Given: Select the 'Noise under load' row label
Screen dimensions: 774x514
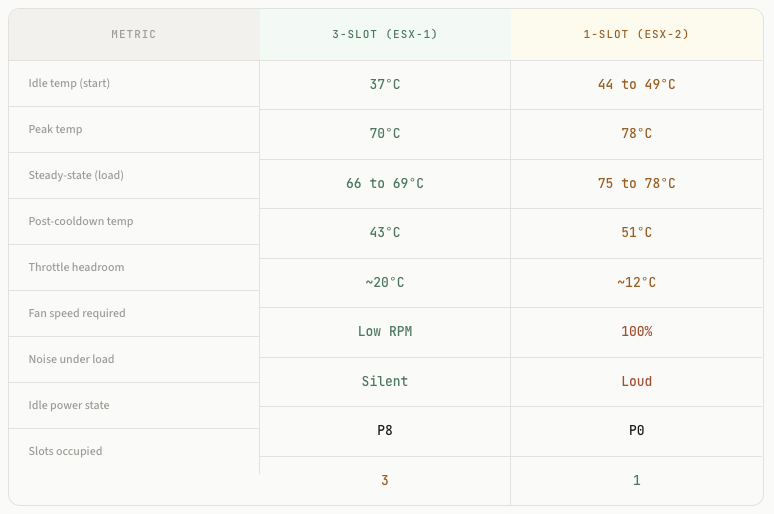Looking at the screenshot, I should pyautogui.click(x=72, y=359).
